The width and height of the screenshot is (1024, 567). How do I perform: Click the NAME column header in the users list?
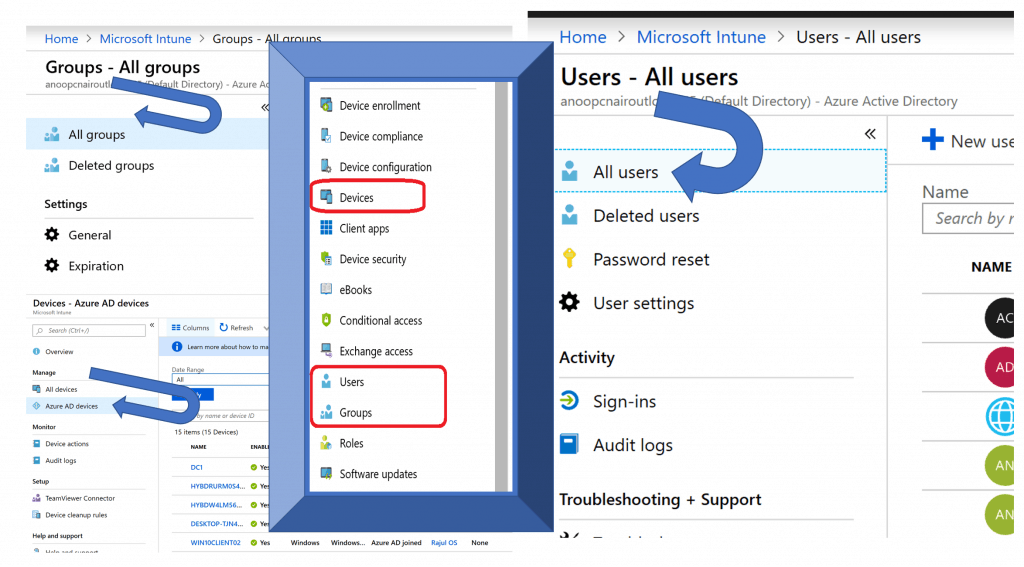pyautogui.click(x=991, y=267)
